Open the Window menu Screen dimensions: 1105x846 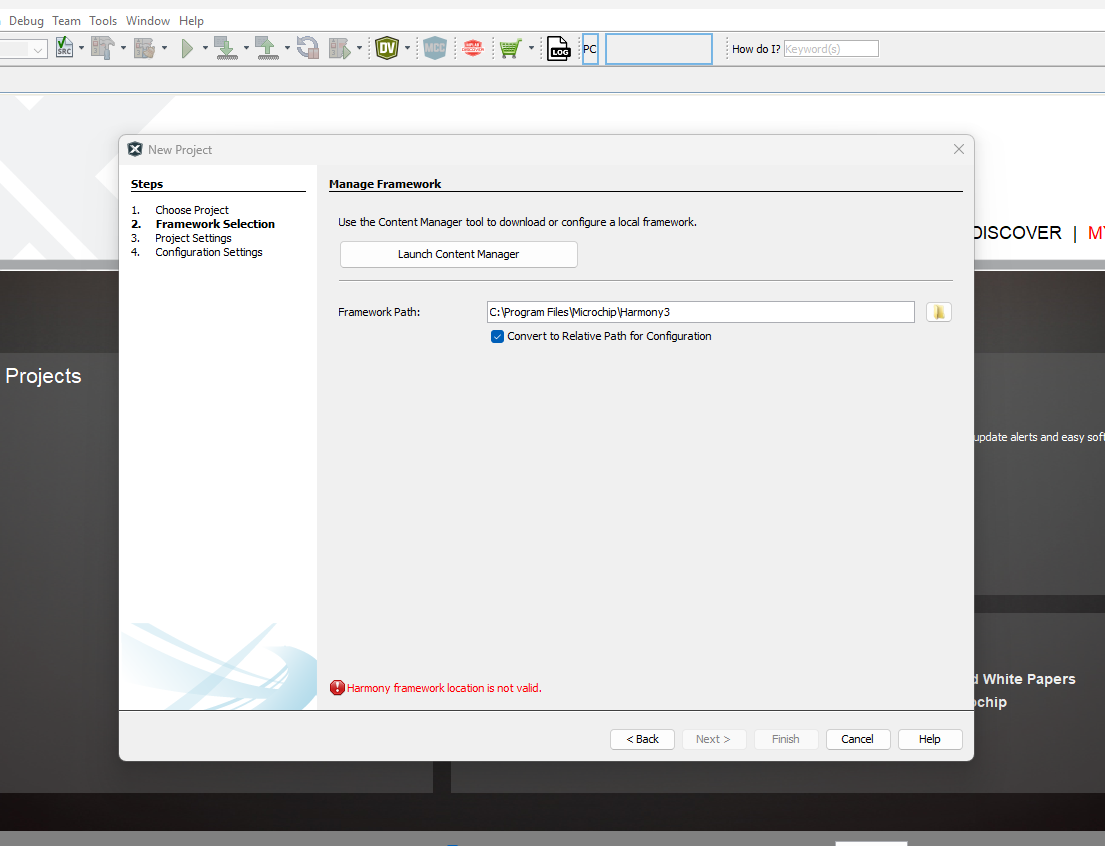tap(148, 20)
